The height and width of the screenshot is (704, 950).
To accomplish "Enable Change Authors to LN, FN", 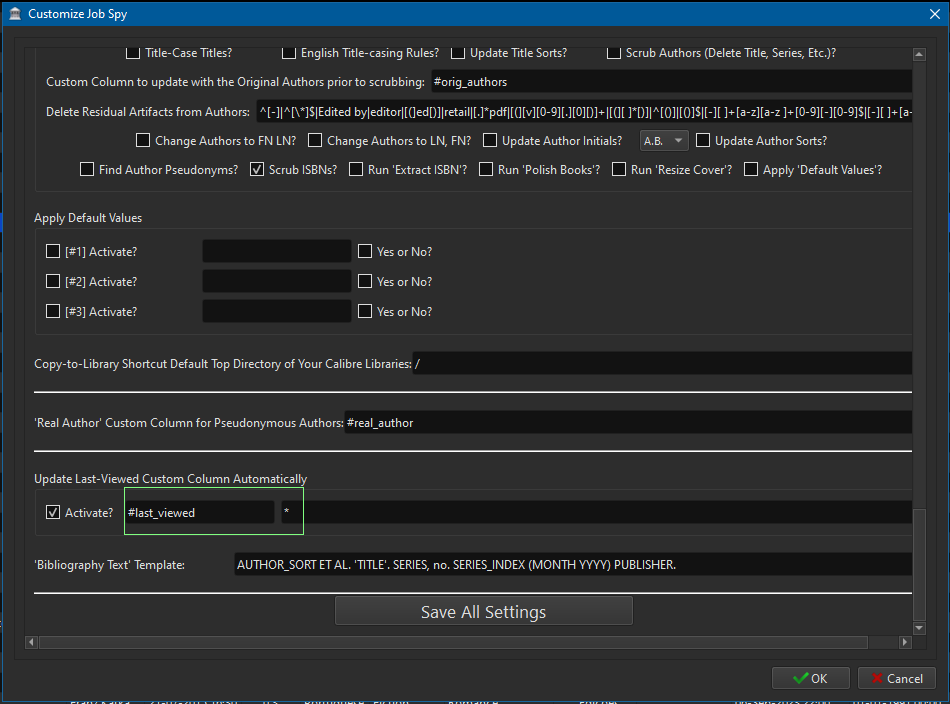I will click(x=315, y=141).
